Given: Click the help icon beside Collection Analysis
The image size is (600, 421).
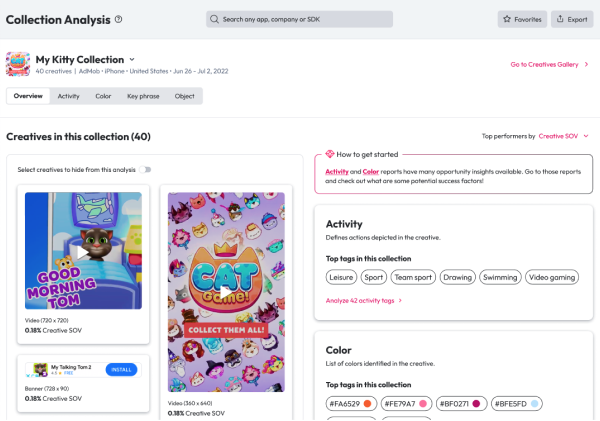Looking at the screenshot, I should (x=119, y=19).
